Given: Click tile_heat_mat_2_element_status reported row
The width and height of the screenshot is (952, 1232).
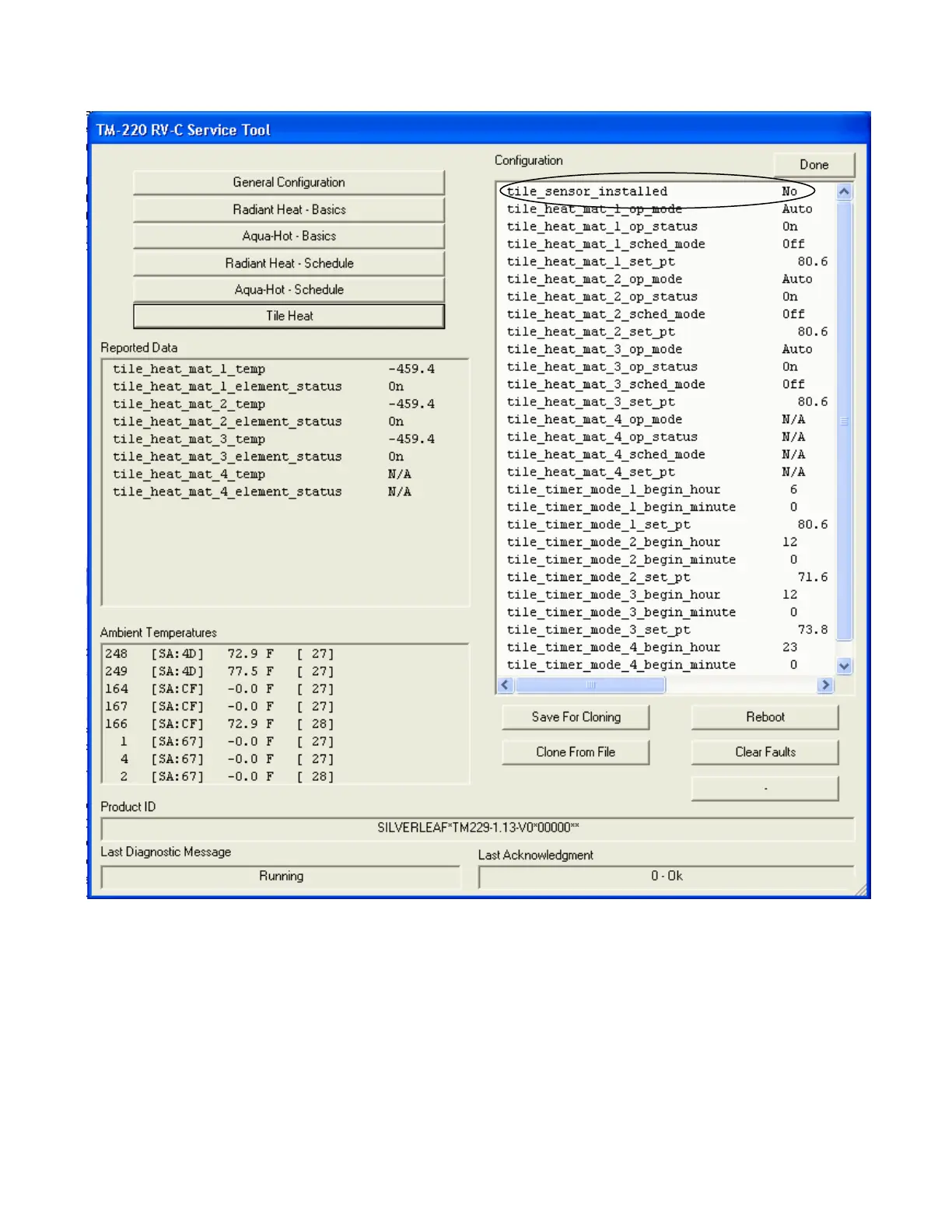Looking at the screenshot, I should 285,422.
